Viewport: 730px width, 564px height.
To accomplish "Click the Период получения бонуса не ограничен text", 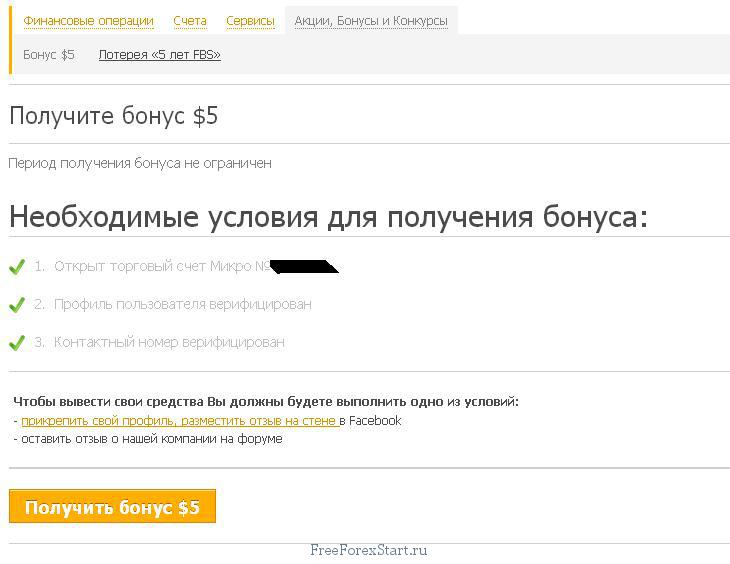I will point(140,163).
